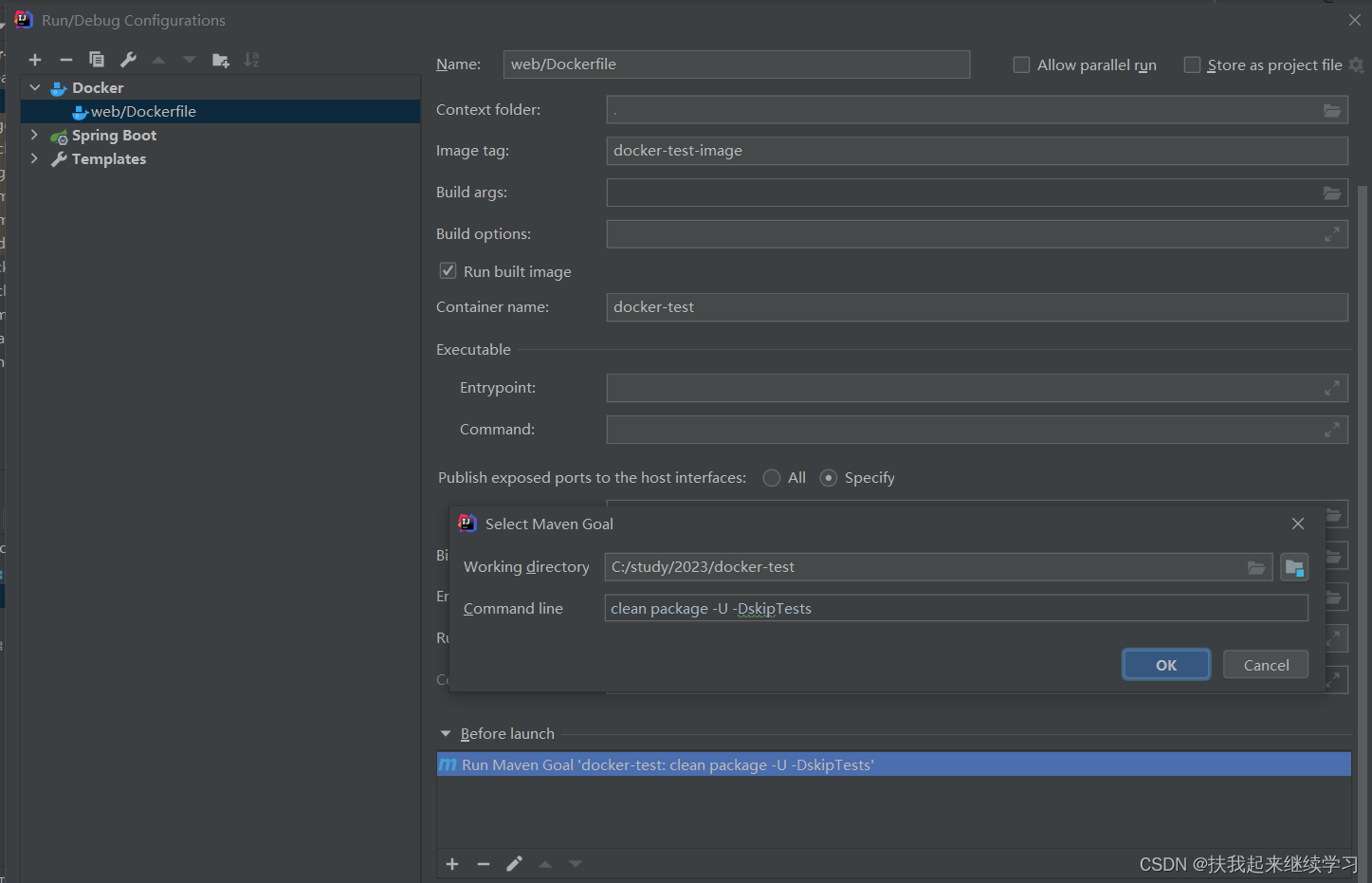This screenshot has width=1372, height=883.
Task: Expand the Spring Boot tree node
Action: click(35, 135)
